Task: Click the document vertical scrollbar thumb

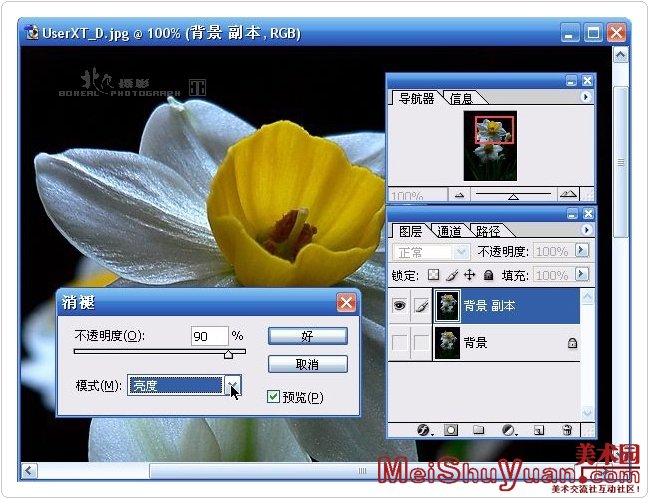Action: (620, 162)
